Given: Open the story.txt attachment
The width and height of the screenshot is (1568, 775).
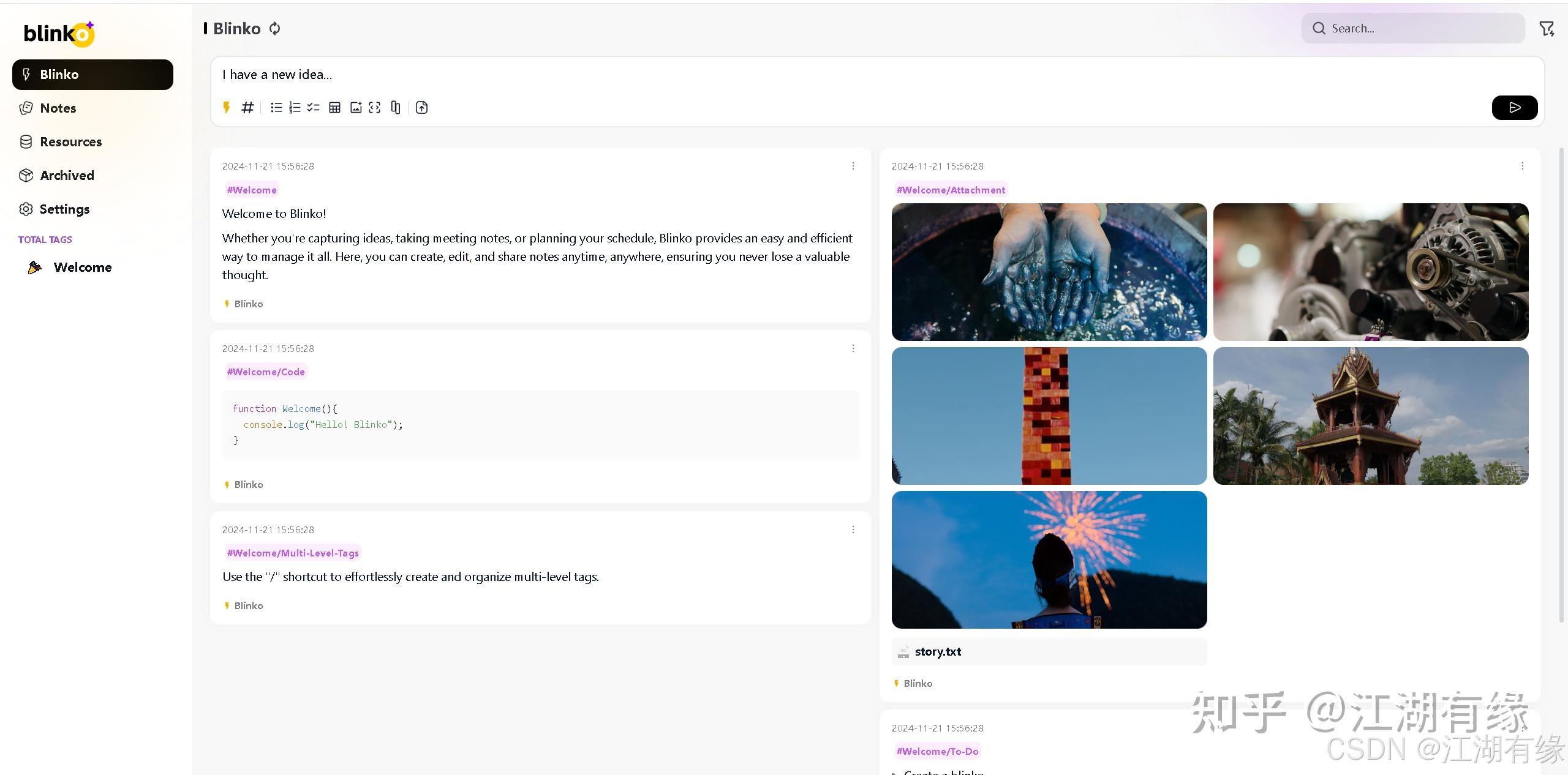Looking at the screenshot, I should 937,651.
